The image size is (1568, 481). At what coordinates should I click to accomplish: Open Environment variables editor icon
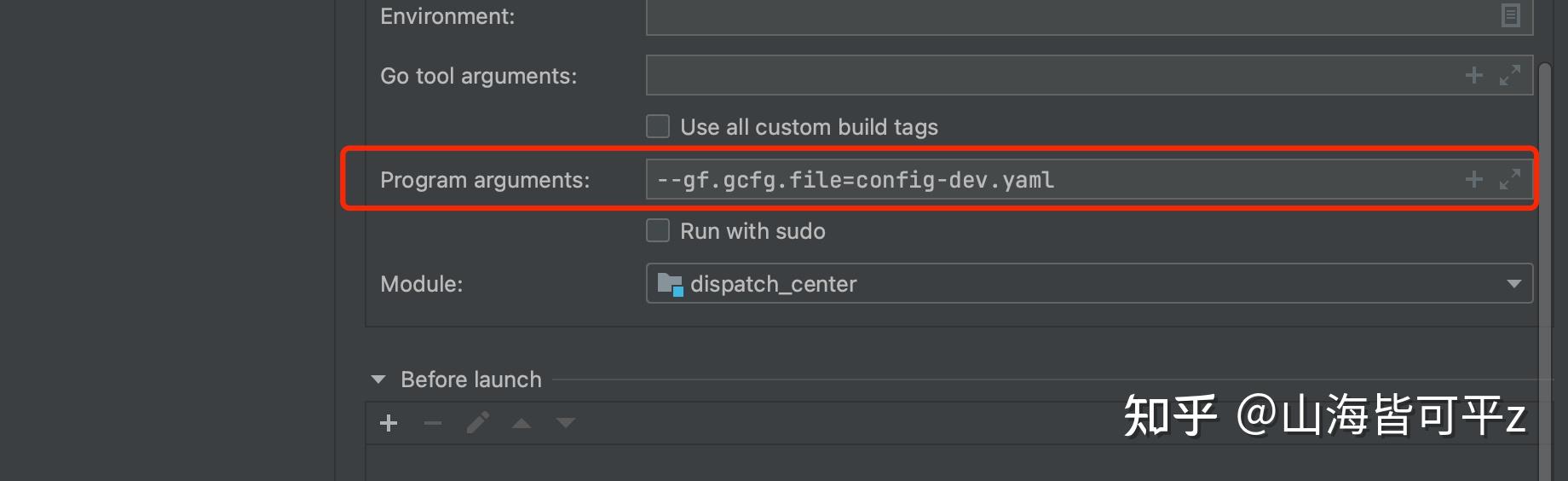click(1510, 15)
